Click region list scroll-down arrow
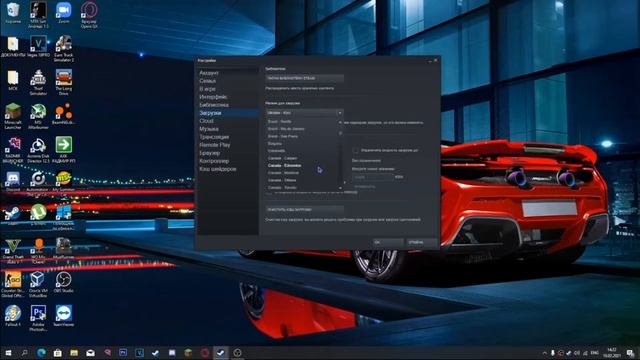The height and width of the screenshot is (360, 640). pos(340,188)
